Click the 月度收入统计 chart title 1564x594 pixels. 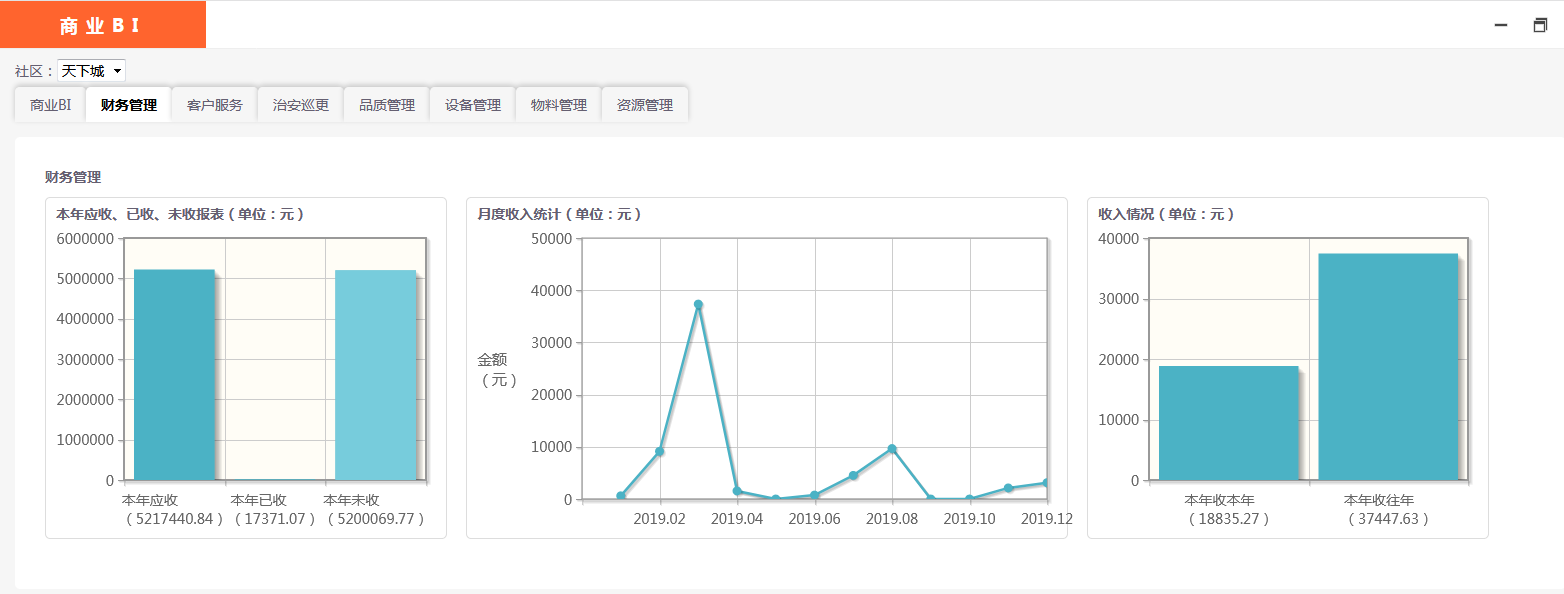coord(559,214)
